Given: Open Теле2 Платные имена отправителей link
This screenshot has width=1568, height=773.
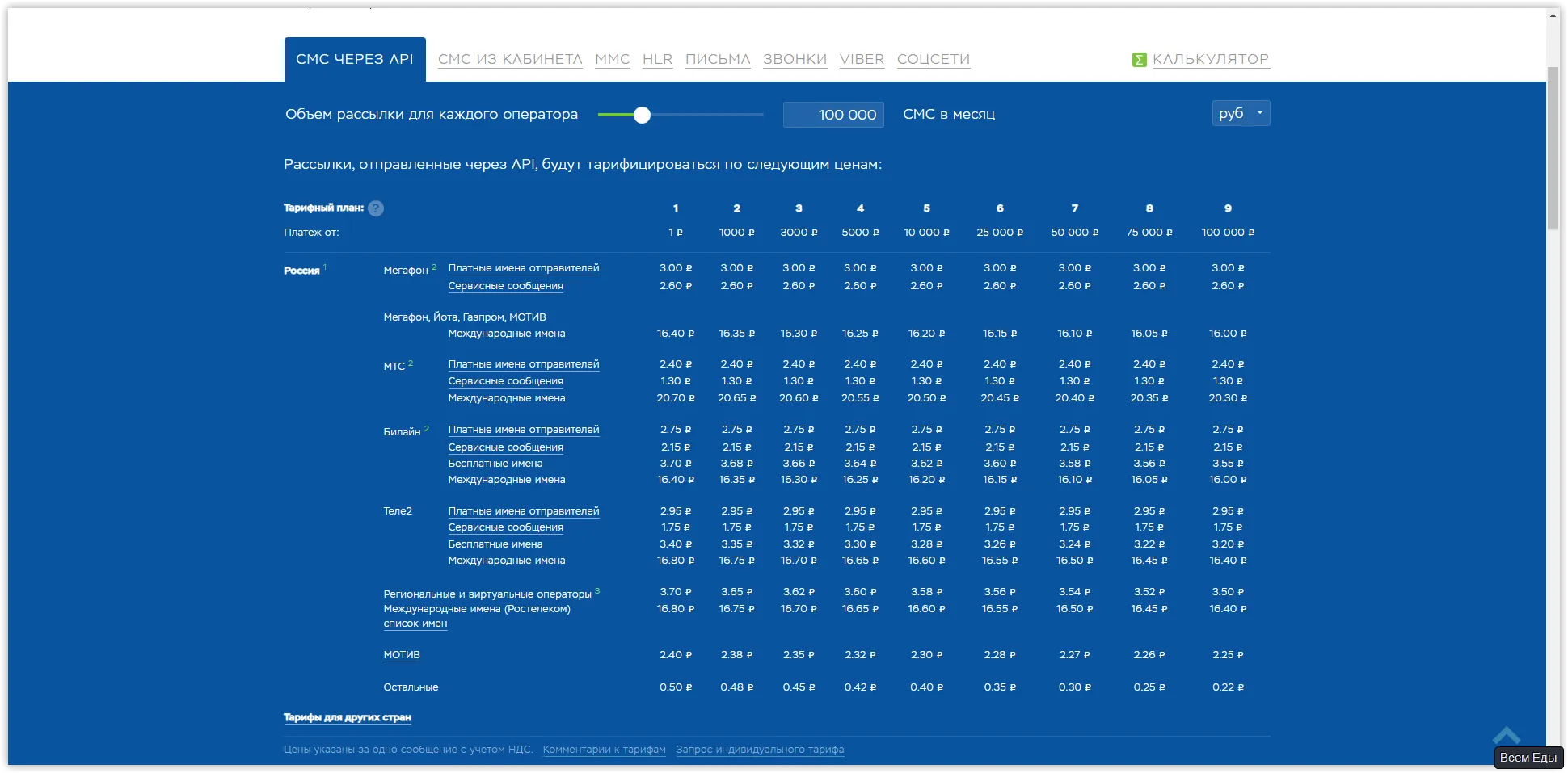Looking at the screenshot, I should (x=524, y=511).
